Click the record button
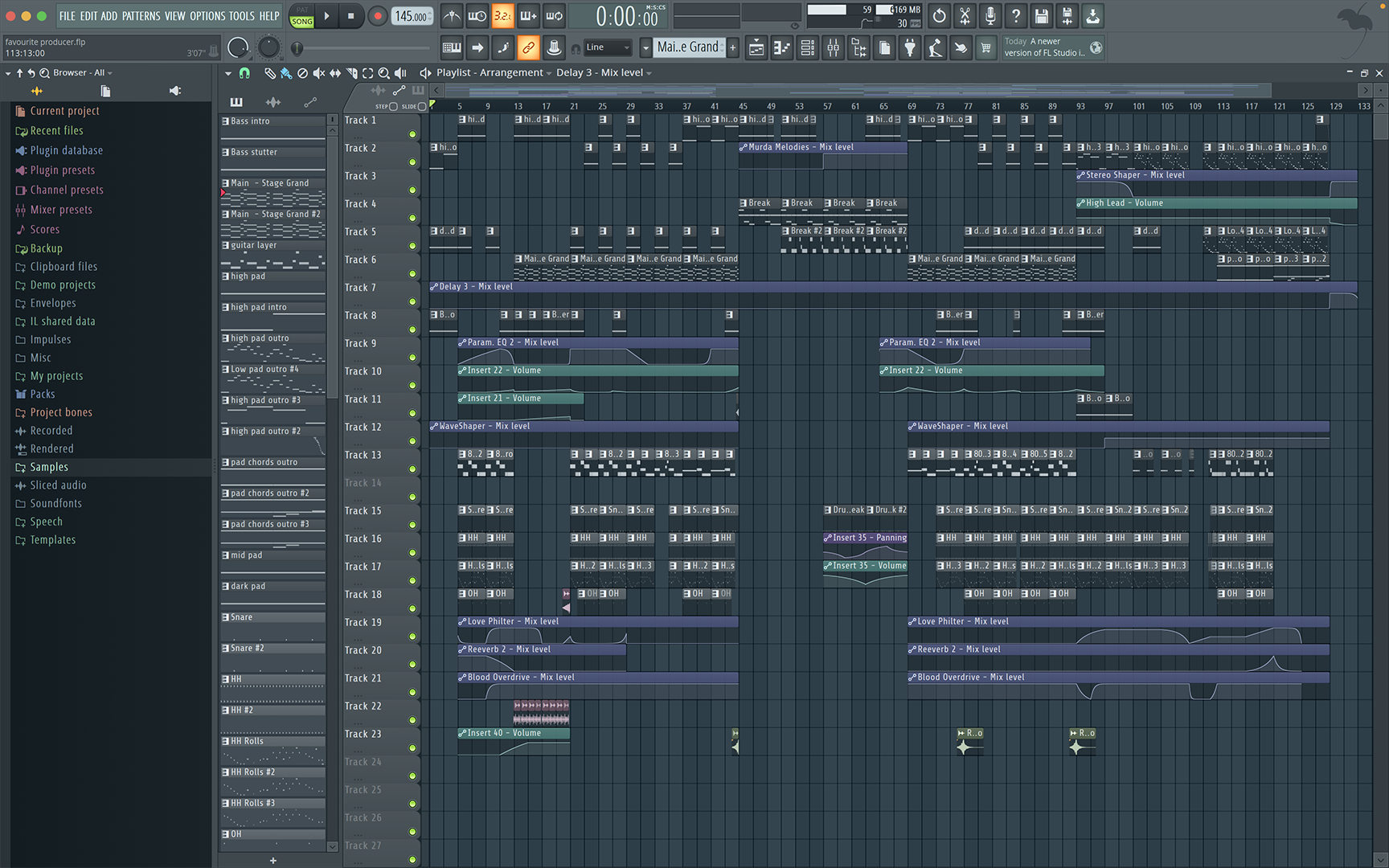This screenshot has width=1389, height=868. [377, 16]
